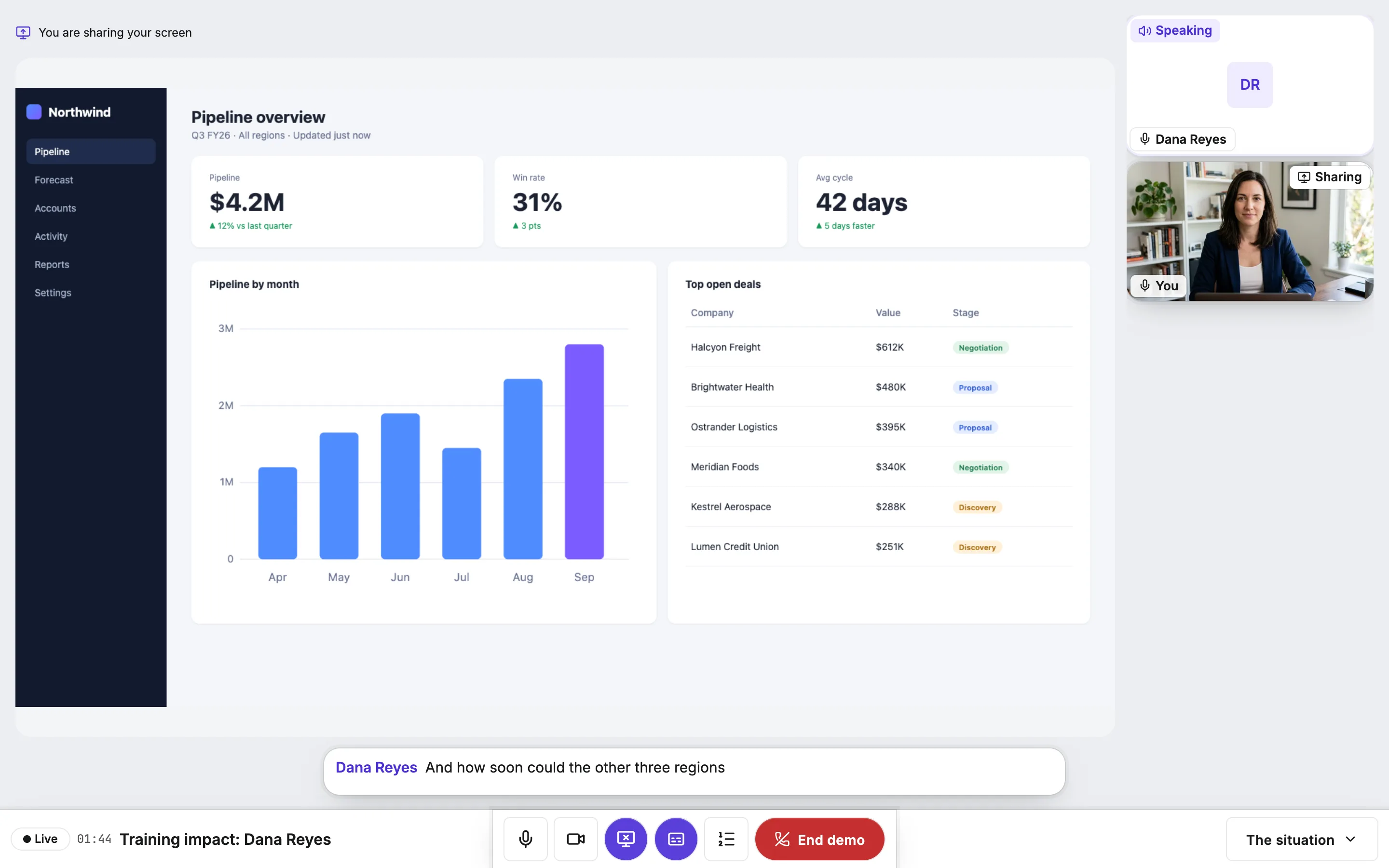Click the Northwind logo square
Image resolution: width=1389 pixels, height=868 pixels.
(34, 112)
